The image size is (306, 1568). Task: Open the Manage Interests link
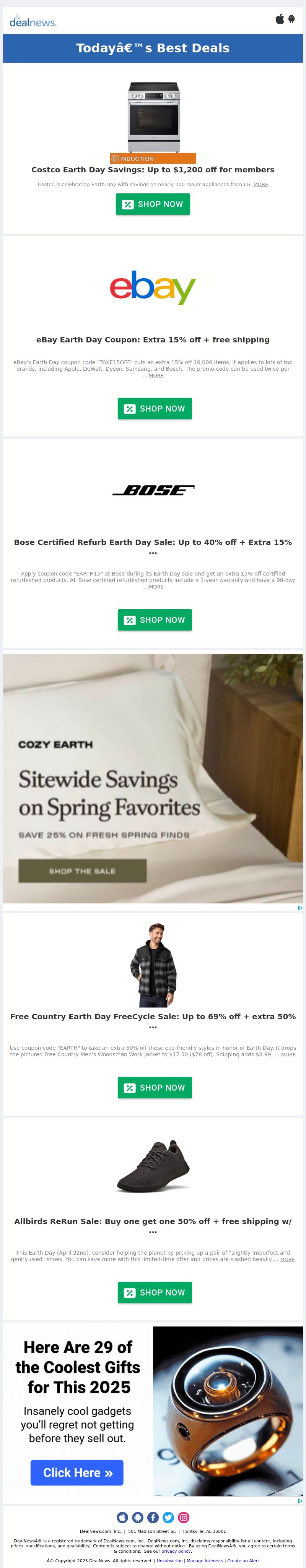205,1561
